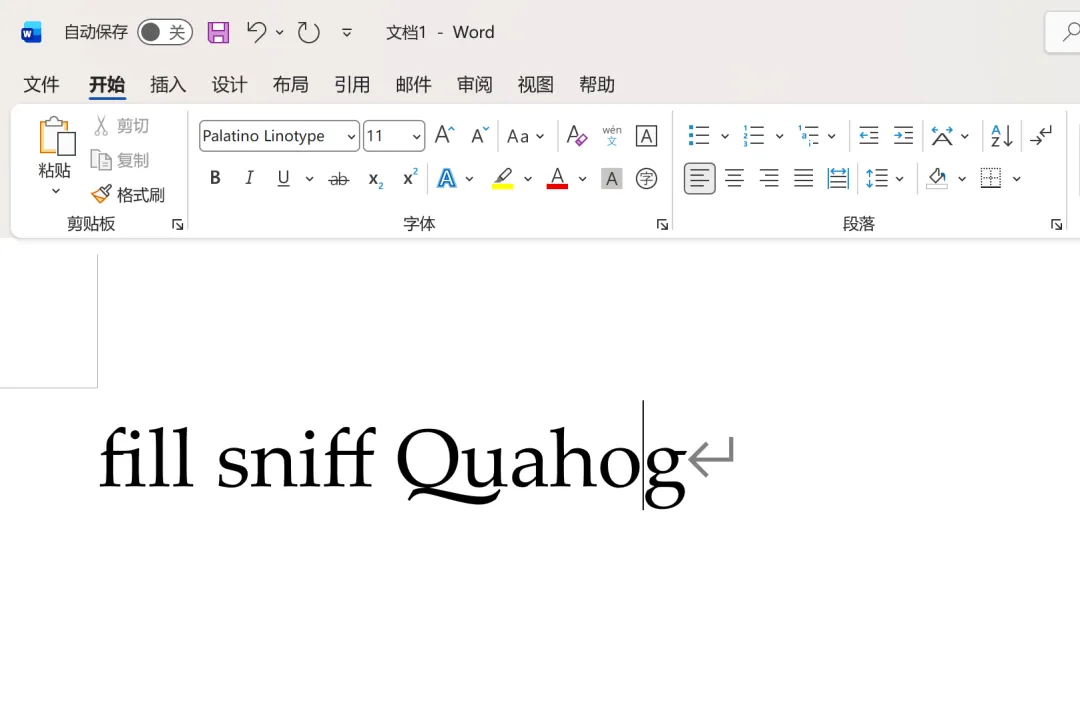Viewport: 1080px width, 714px height.
Task: Open the highlight color dropdown arrow
Action: (x=528, y=179)
